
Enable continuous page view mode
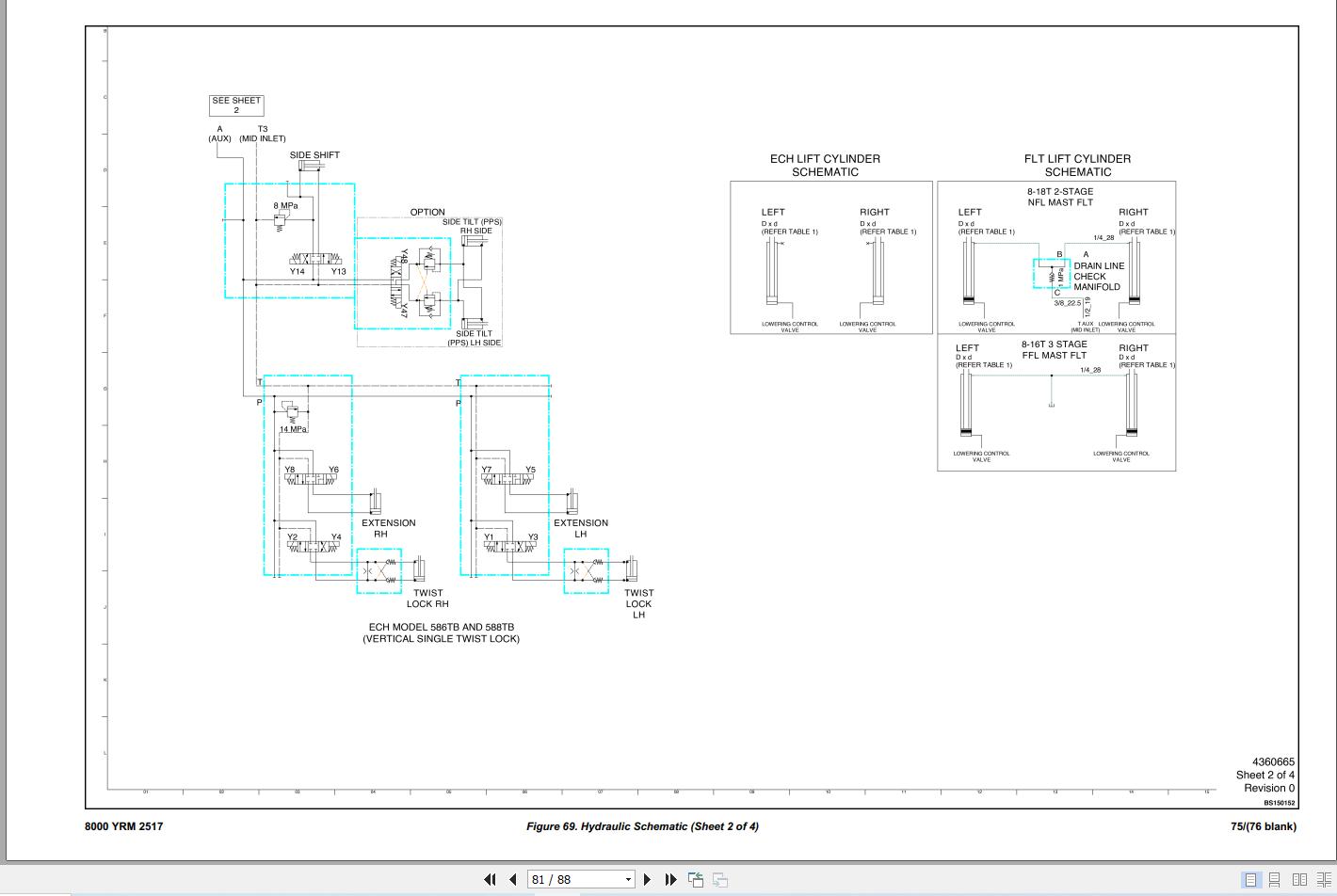(1274, 879)
